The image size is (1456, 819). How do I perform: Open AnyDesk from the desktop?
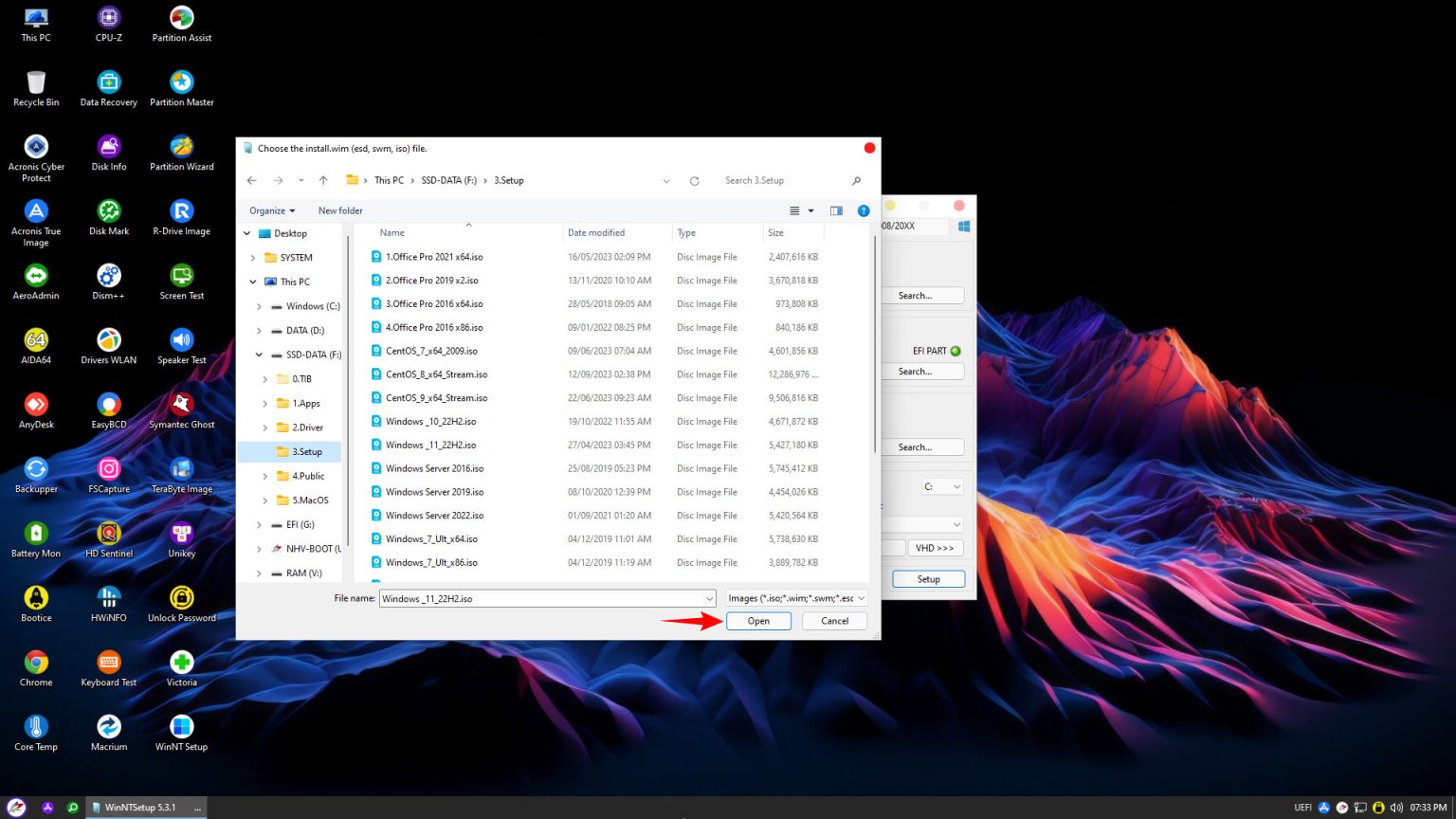click(36, 404)
